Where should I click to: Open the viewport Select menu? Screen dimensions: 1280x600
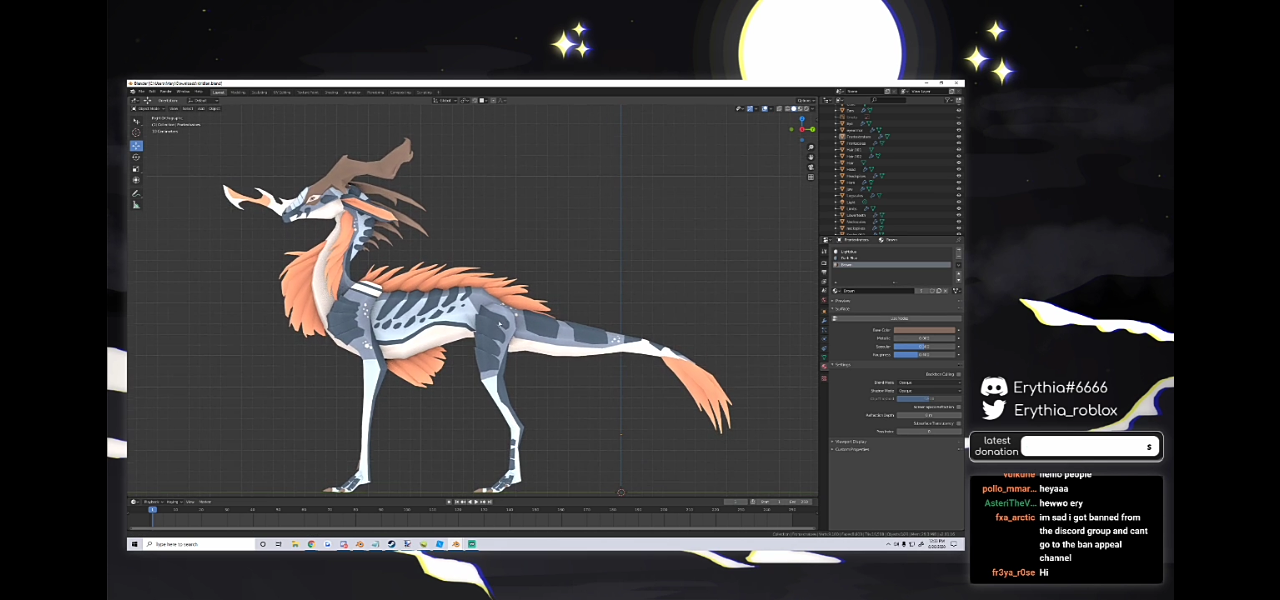[188, 109]
